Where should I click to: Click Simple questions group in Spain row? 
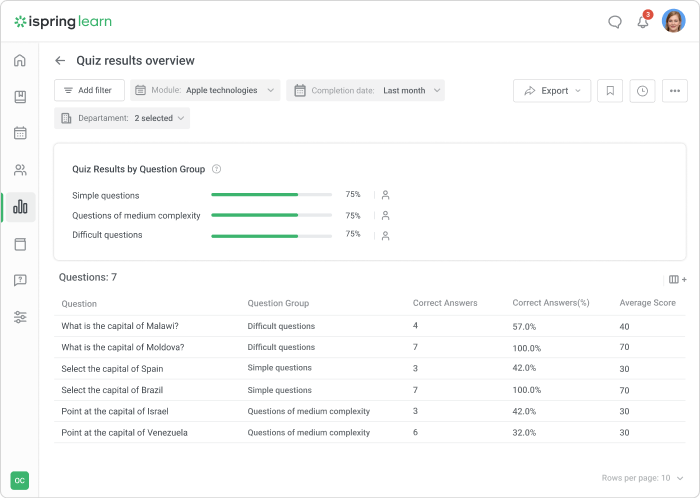tap(279, 368)
